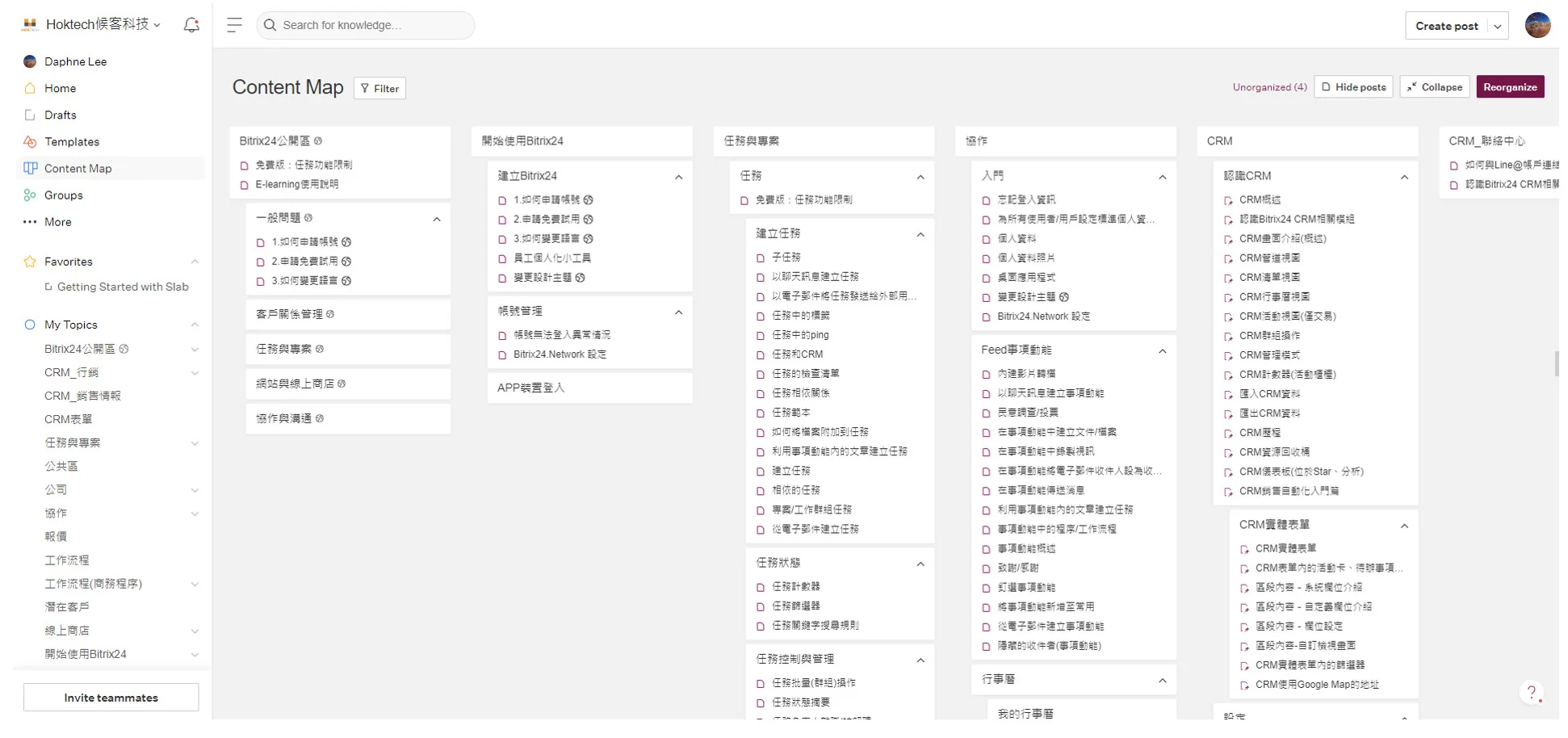Collapse the 帳號管理 subtopic
The image size is (1568, 738).
[x=678, y=312]
